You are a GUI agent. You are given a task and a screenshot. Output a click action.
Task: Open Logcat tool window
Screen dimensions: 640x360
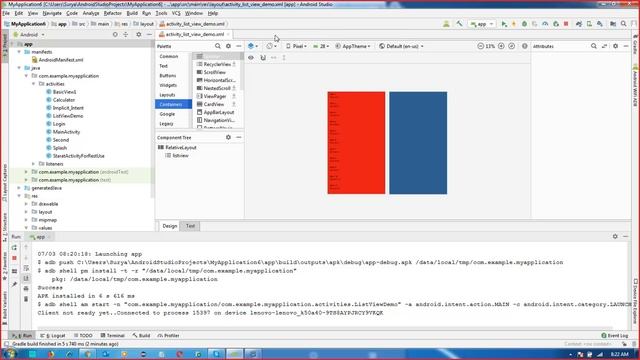tap(53, 336)
